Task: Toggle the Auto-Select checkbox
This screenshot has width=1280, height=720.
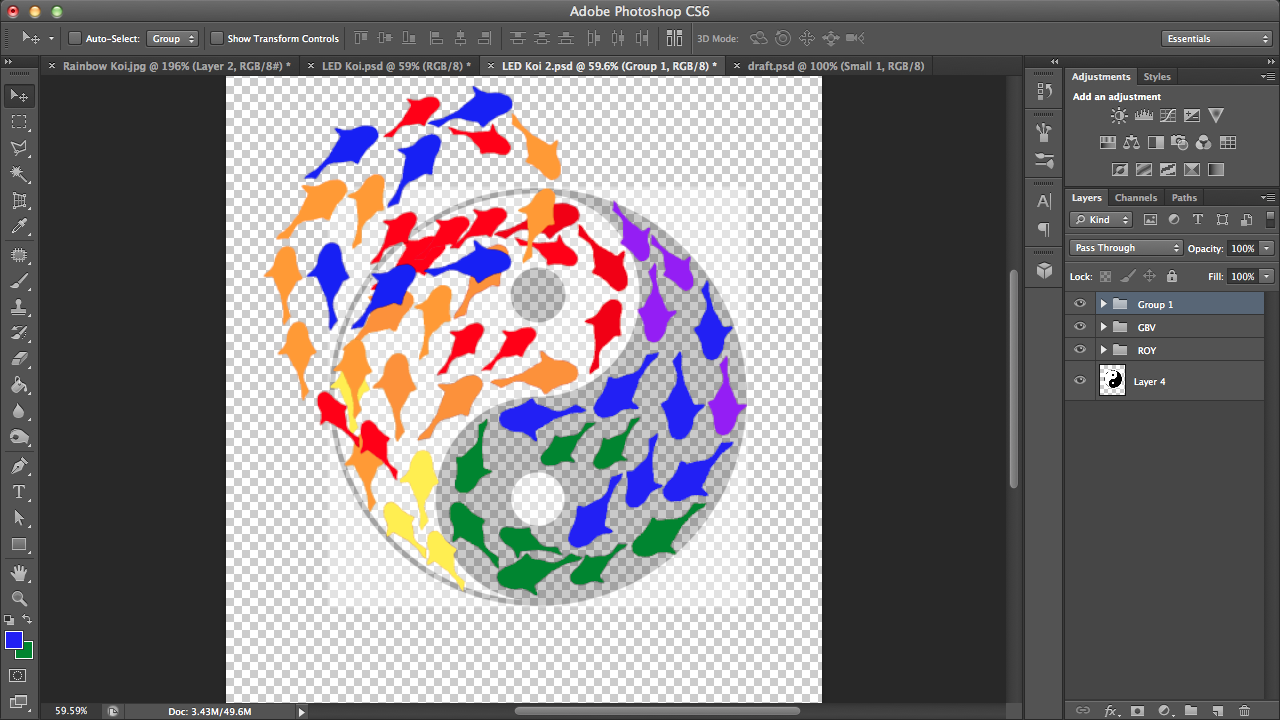Action: tap(74, 37)
